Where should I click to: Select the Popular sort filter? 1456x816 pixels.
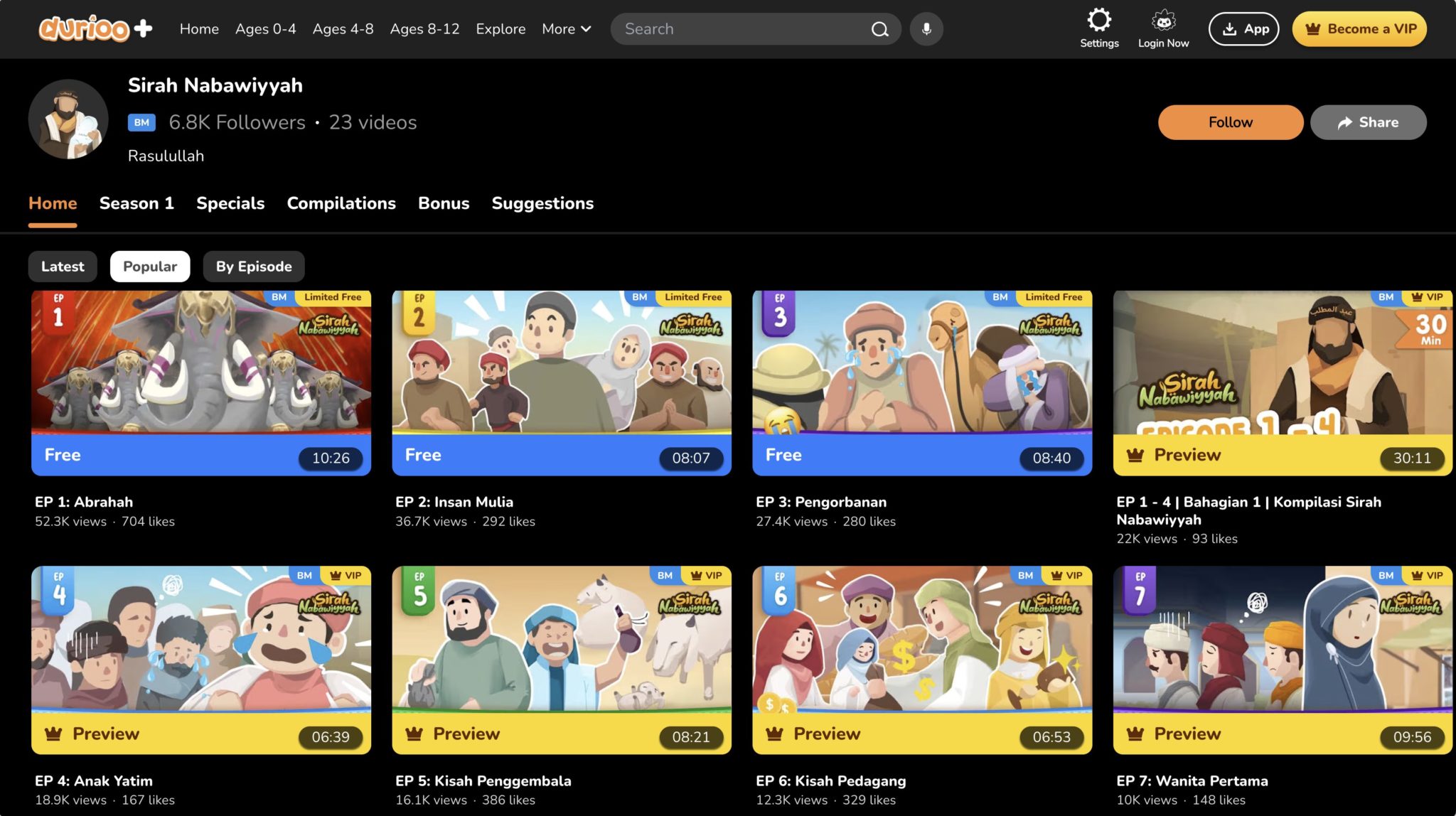[150, 267]
